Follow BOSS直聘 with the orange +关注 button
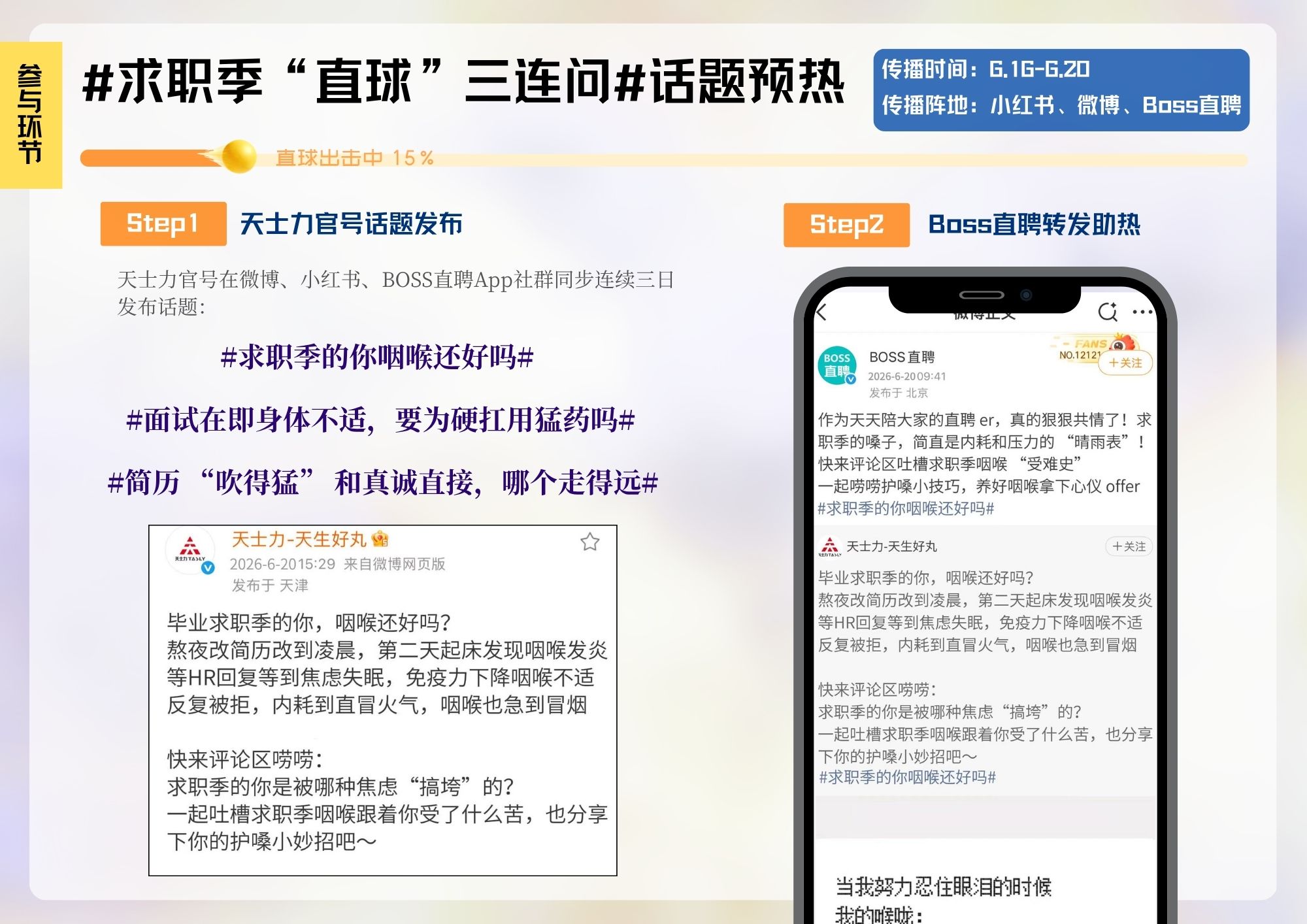Viewport: 1307px width, 924px height. (1125, 363)
